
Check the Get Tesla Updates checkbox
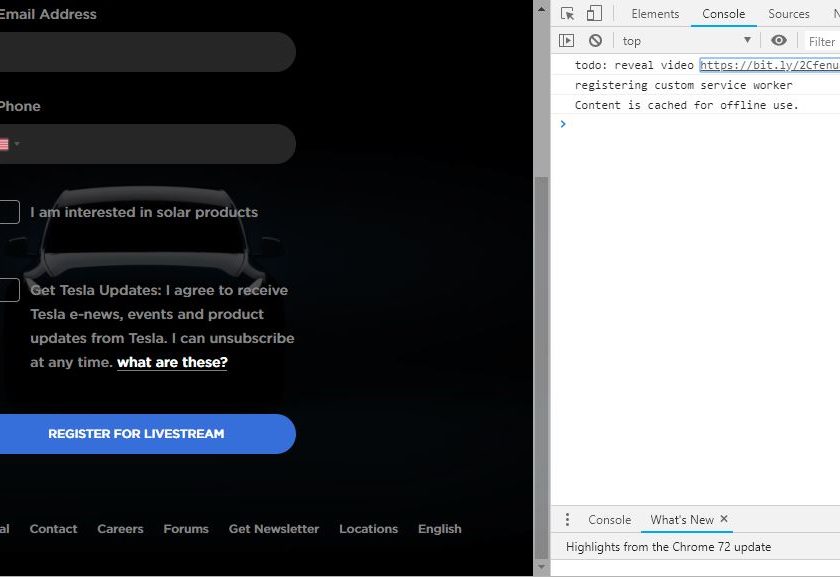9,290
